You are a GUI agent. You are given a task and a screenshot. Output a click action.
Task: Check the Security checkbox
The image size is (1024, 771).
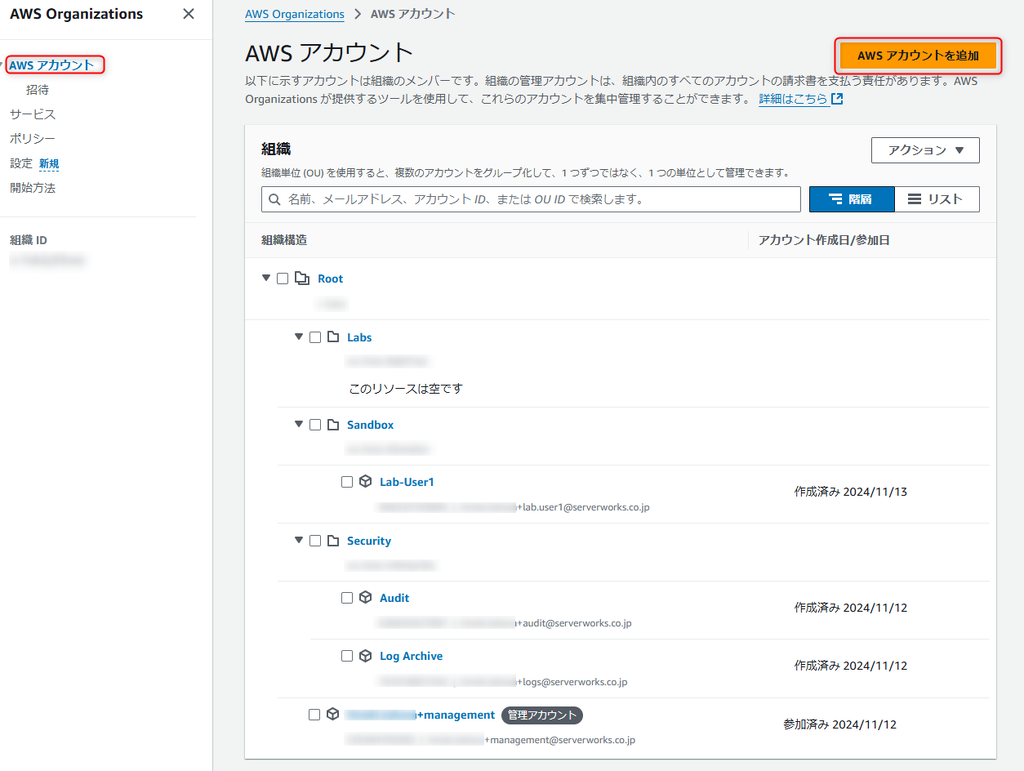tap(315, 541)
